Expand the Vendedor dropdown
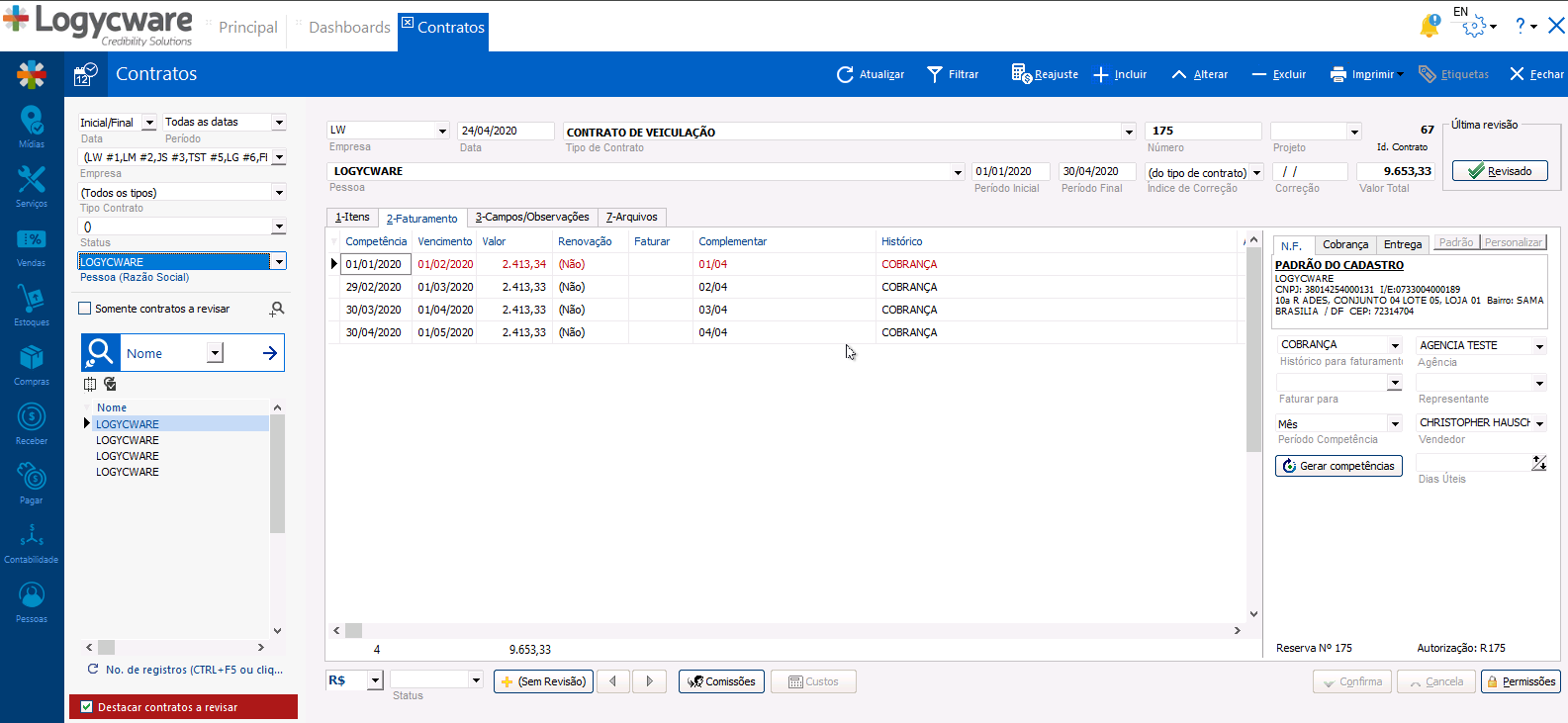Viewport: 1568px width, 723px height. coord(1539,423)
